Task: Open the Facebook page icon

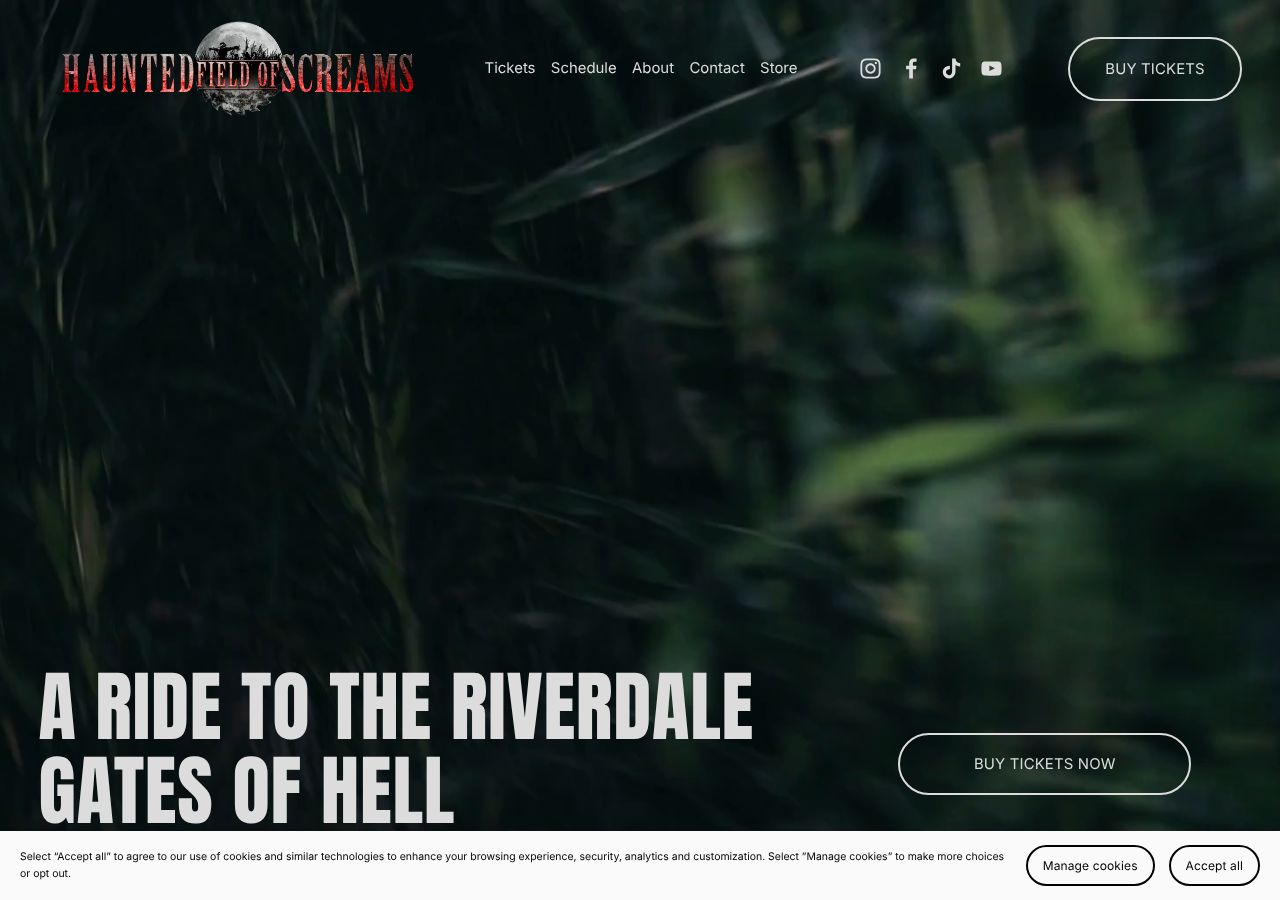Action: coord(911,68)
